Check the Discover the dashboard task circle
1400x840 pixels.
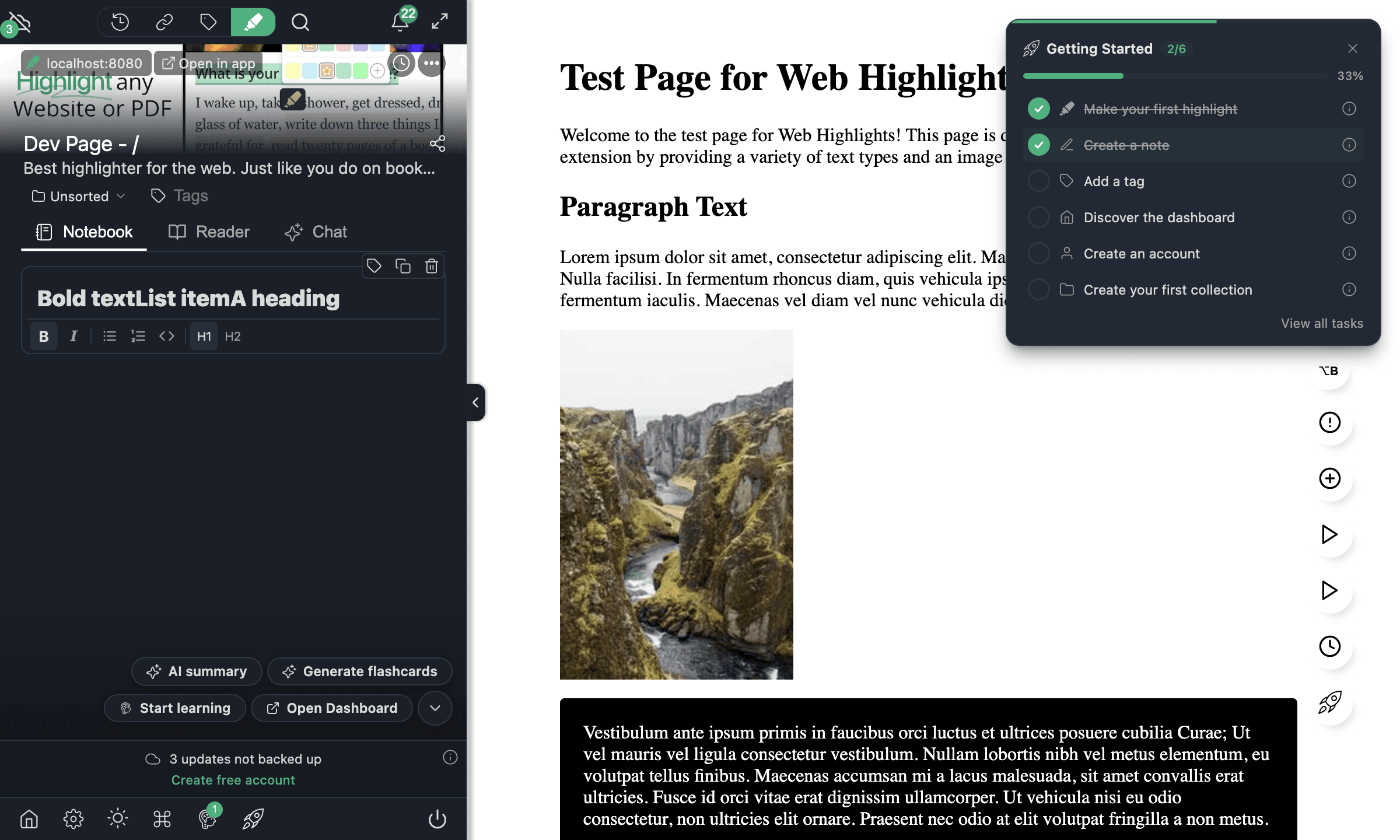coord(1038,217)
